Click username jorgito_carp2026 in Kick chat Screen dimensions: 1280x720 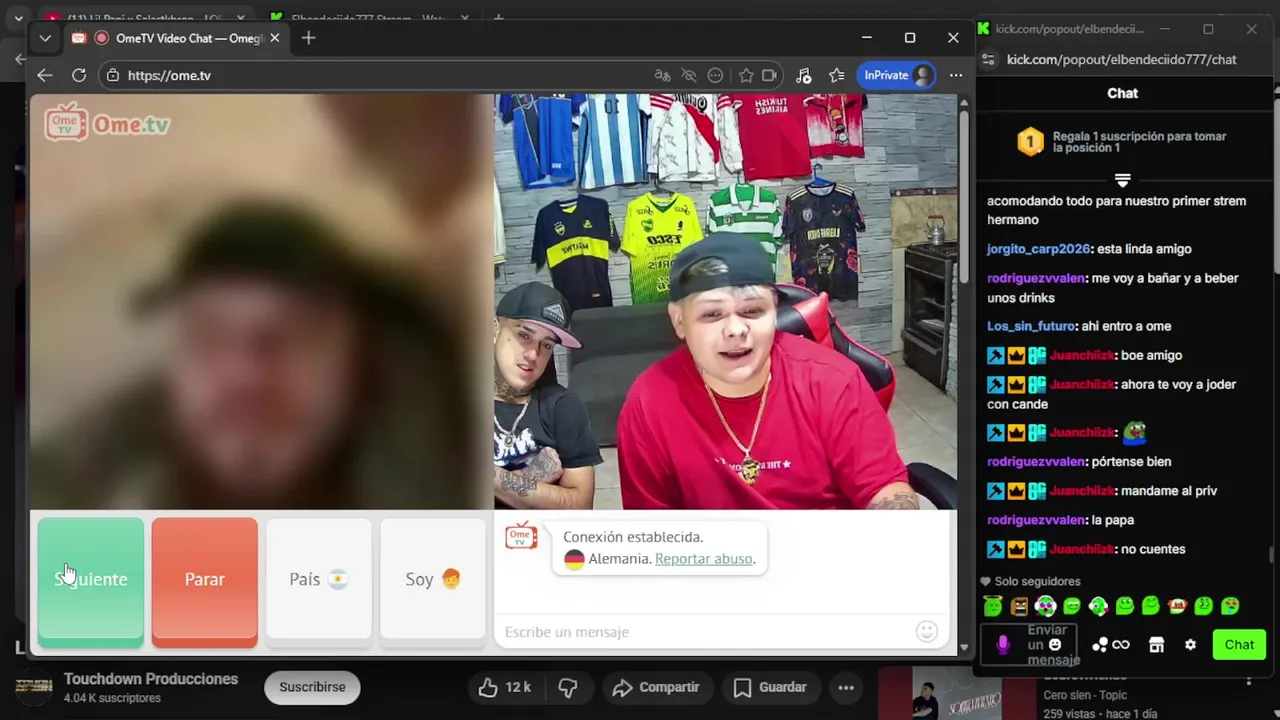click(1038, 249)
